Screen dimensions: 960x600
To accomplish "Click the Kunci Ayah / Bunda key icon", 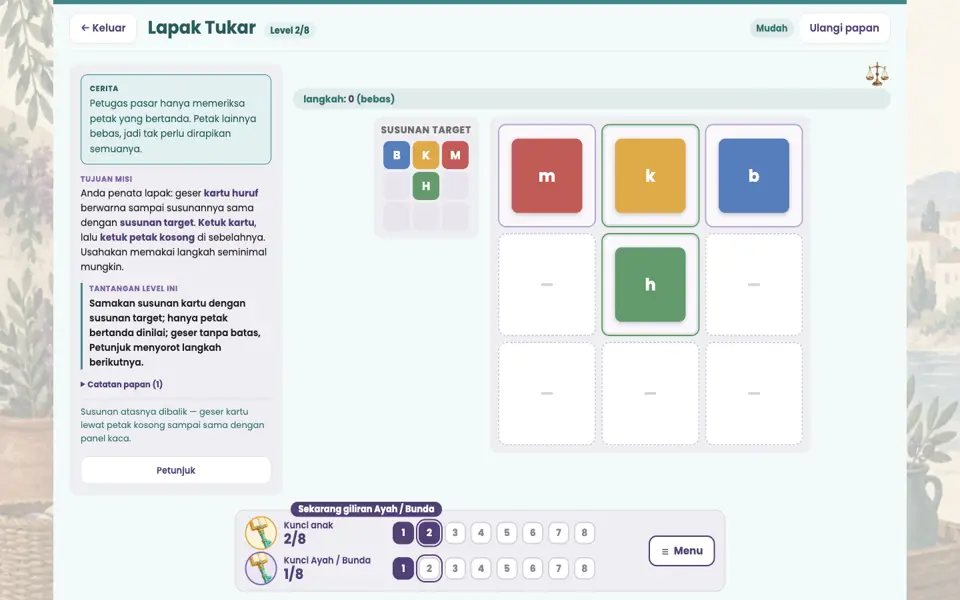I will [261, 568].
